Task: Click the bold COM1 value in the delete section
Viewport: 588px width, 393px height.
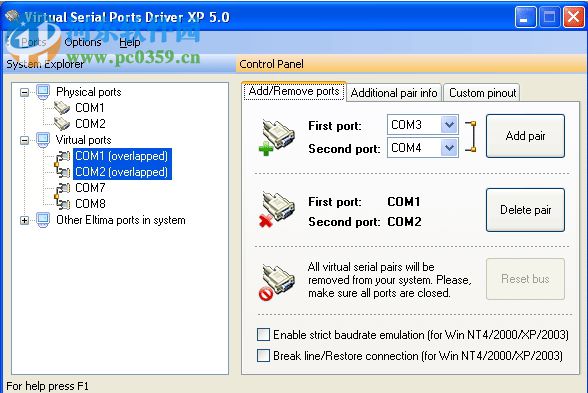Action: tap(404, 202)
